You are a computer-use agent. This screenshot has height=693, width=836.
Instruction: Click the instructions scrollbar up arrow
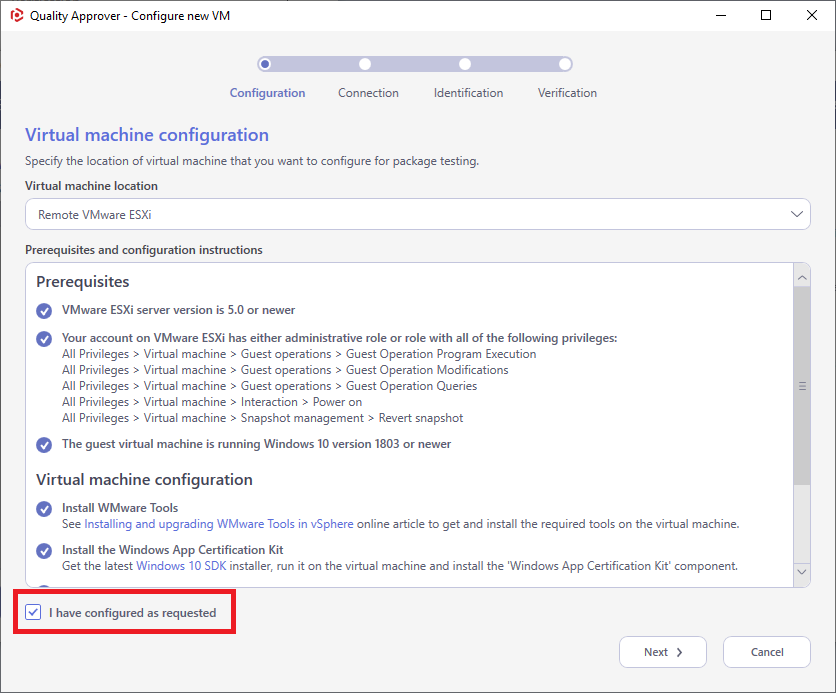pos(802,278)
